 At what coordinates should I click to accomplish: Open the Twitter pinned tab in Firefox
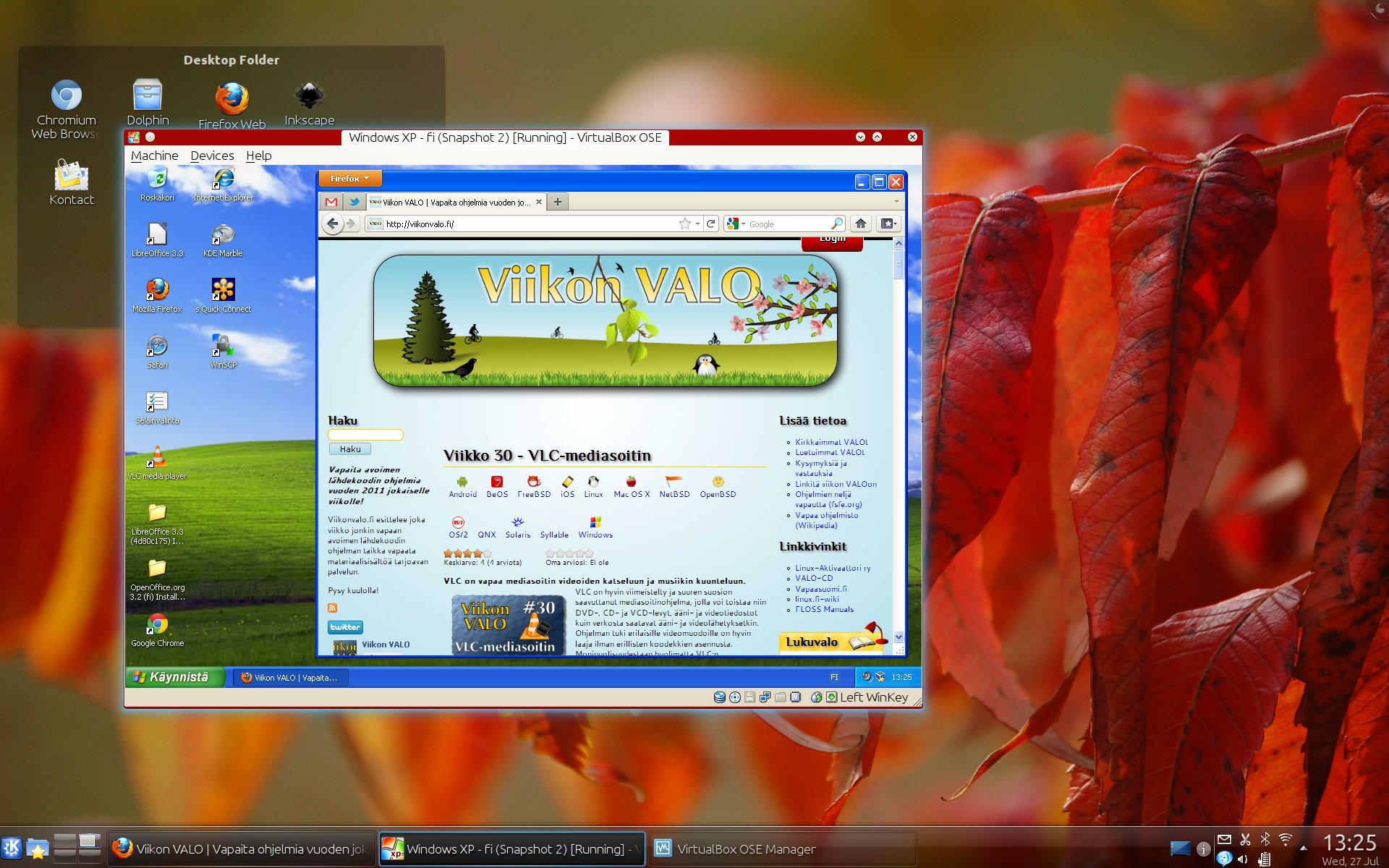[x=354, y=202]
